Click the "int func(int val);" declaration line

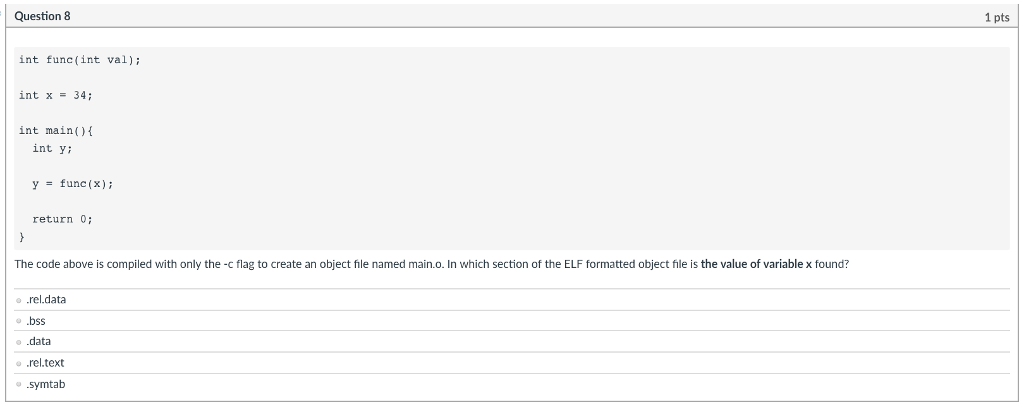point(80,60)
